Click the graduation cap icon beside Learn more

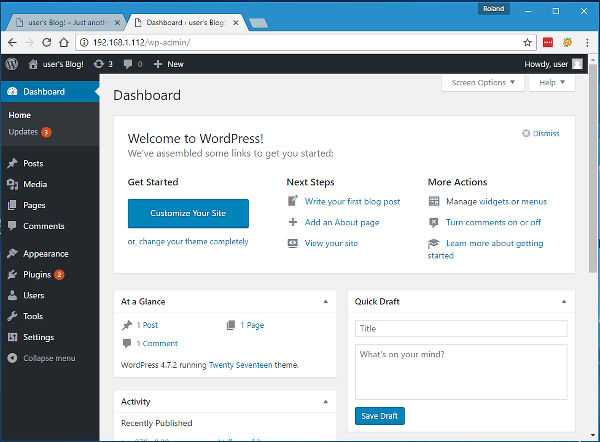coord(434,243)
